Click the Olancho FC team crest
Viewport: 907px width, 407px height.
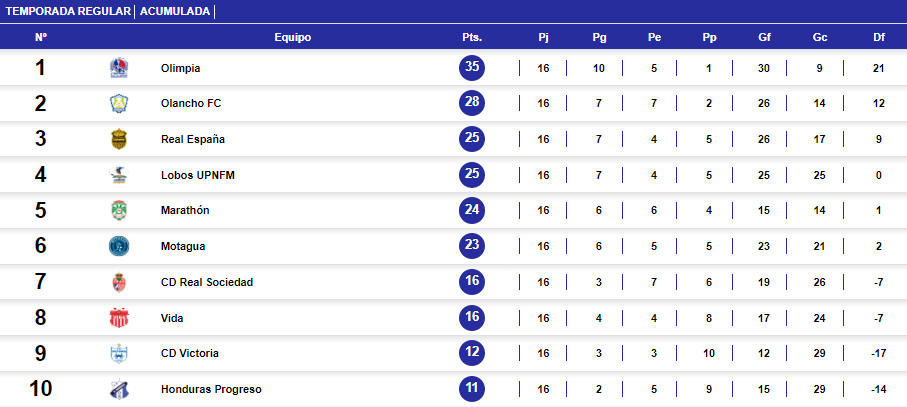118,104
